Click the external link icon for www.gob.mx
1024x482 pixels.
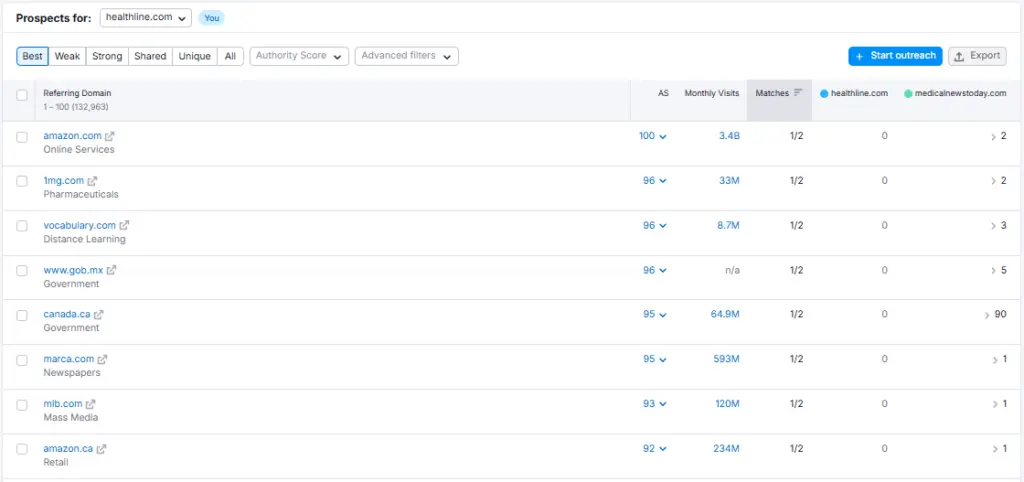[112, 270]
